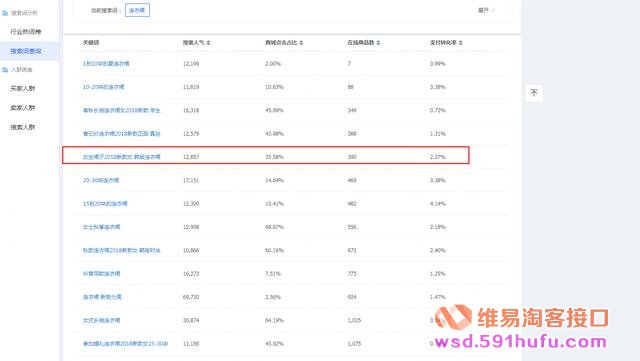Sort by 搜索人气 column arrows
The width and height of the screenshot is (640, 361).
(208, 42)
